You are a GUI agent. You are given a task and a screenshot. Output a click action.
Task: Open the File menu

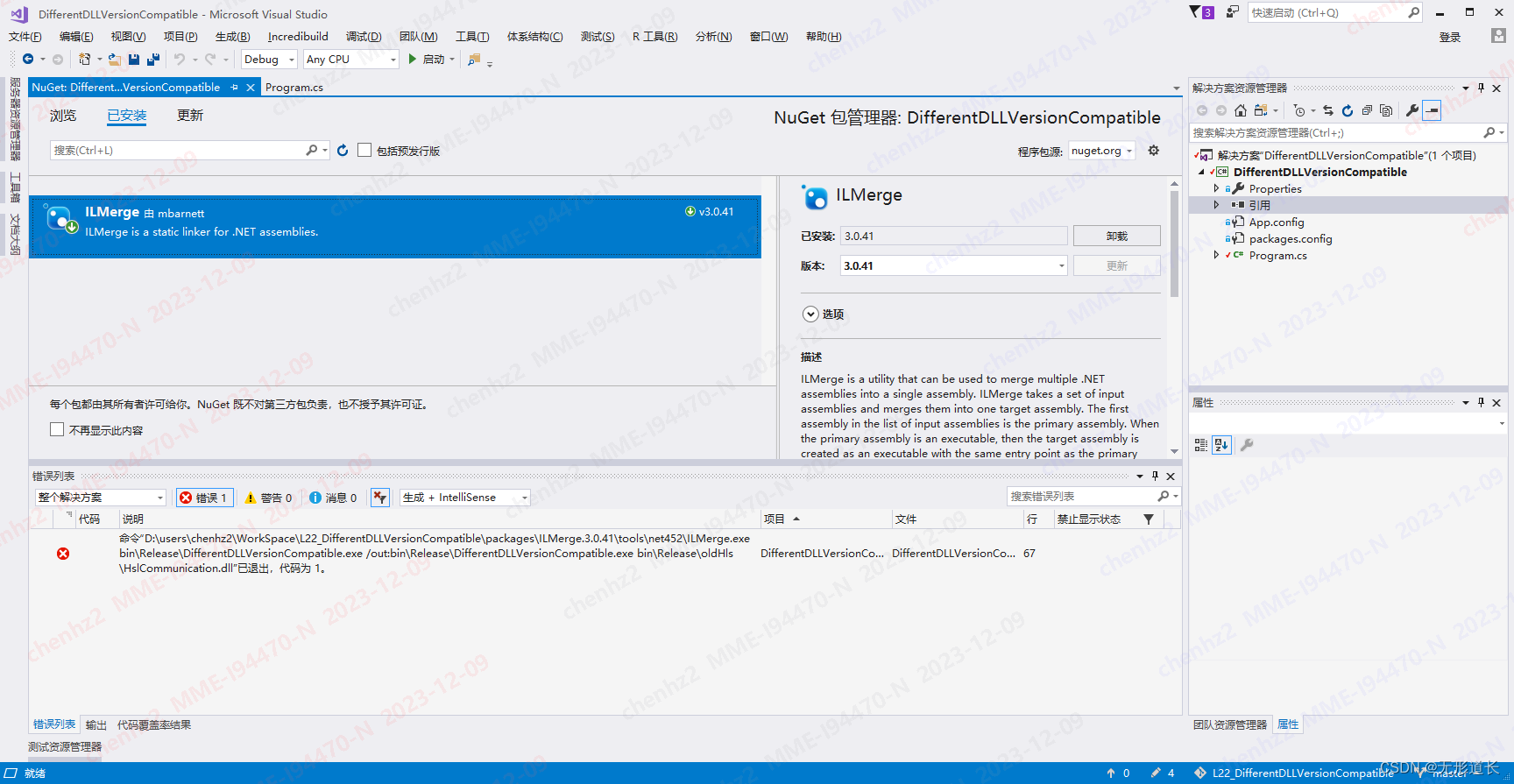coord(25,37)
